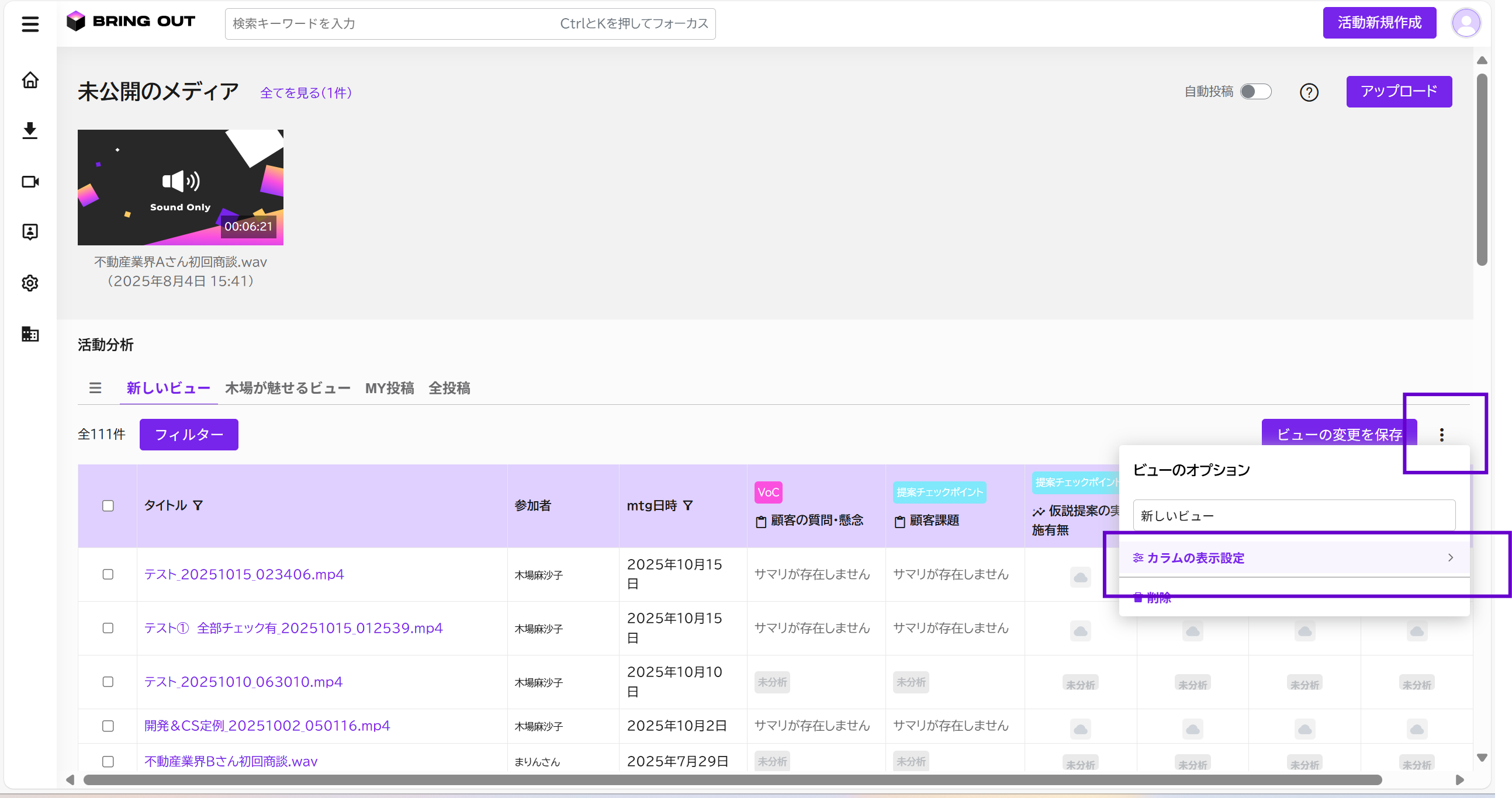Open settings gear in sidebar
1512x798 pixels.
(x=30, y=283)
